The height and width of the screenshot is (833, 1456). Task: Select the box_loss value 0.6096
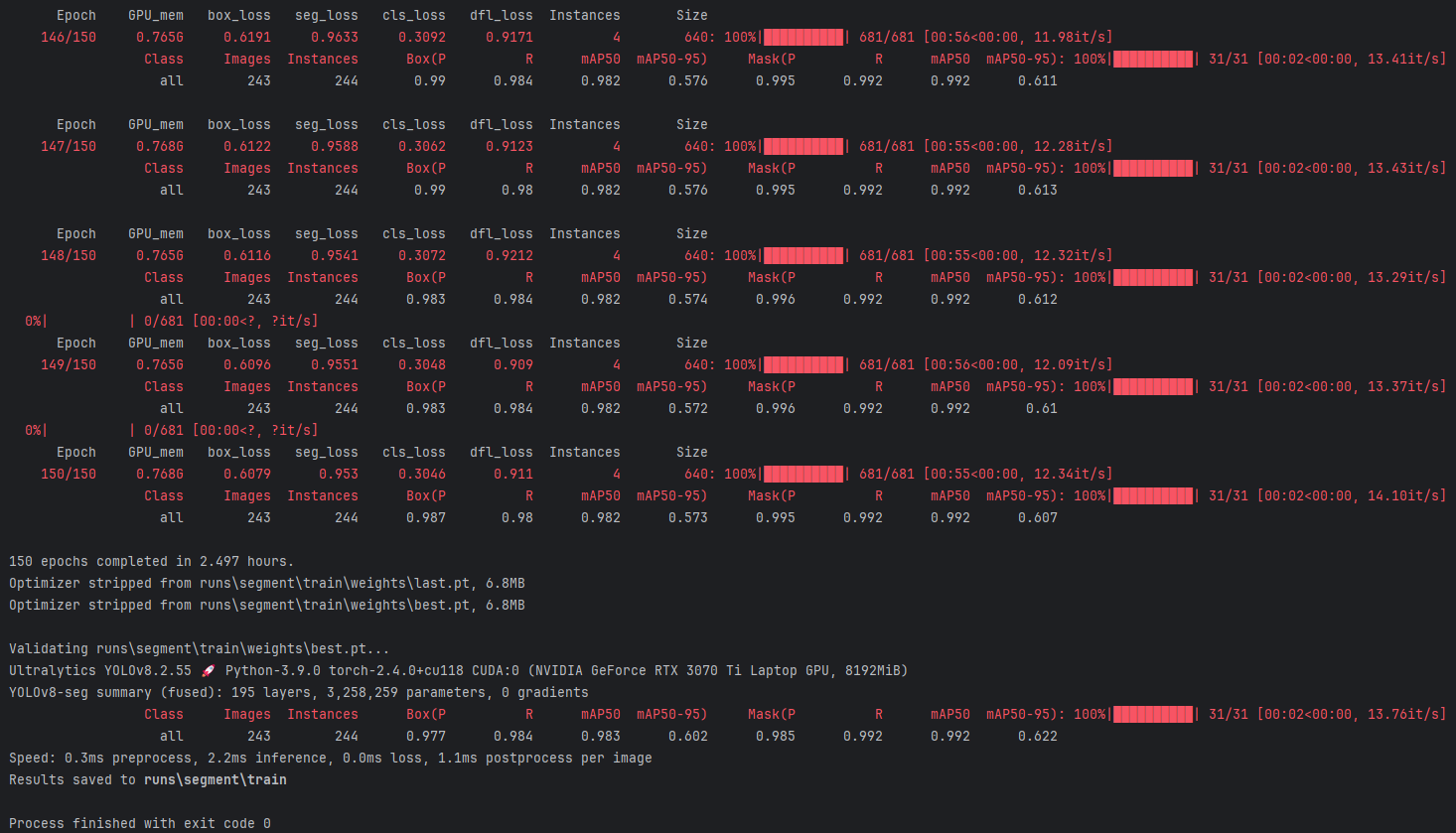pos(247,364)
